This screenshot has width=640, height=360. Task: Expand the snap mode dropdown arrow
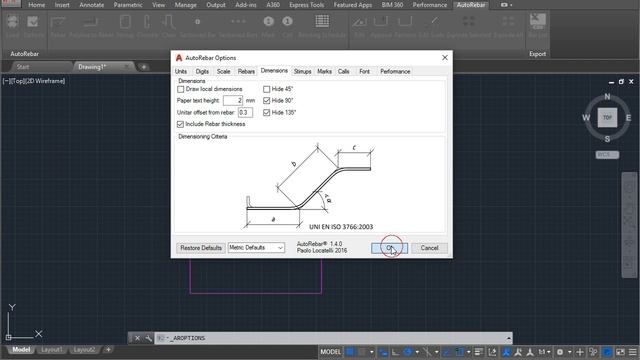pyautogui.click(x=371, y=352)
